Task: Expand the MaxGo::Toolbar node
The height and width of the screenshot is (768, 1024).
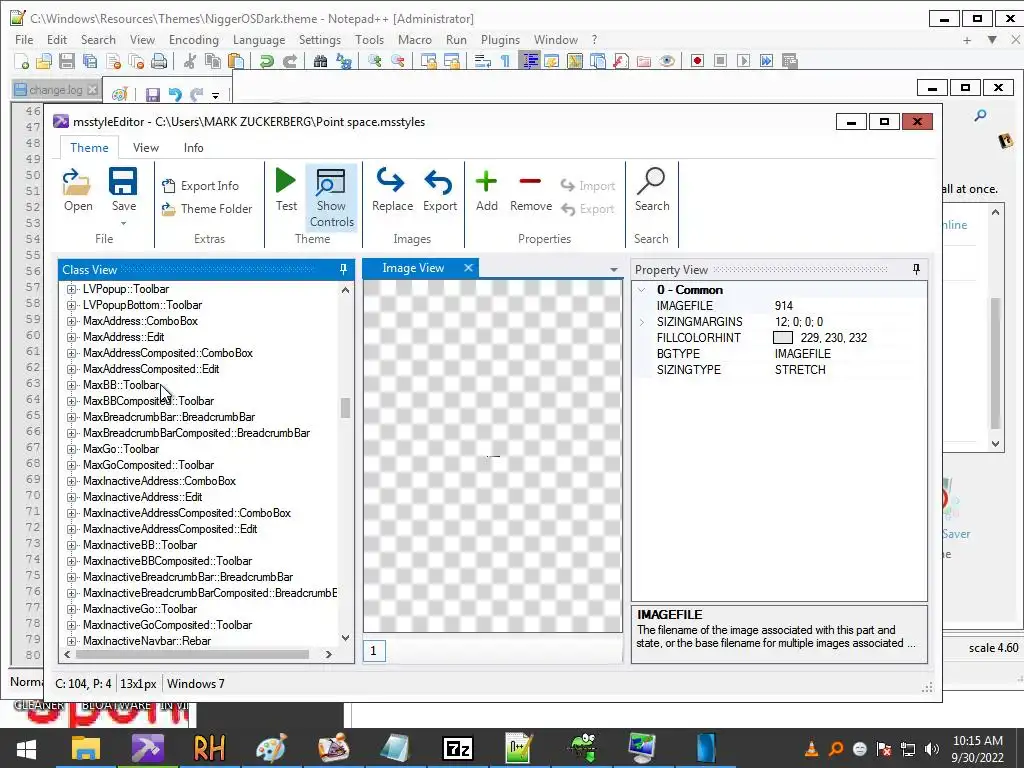Action: pyautogui.click(x=71, y=449)
